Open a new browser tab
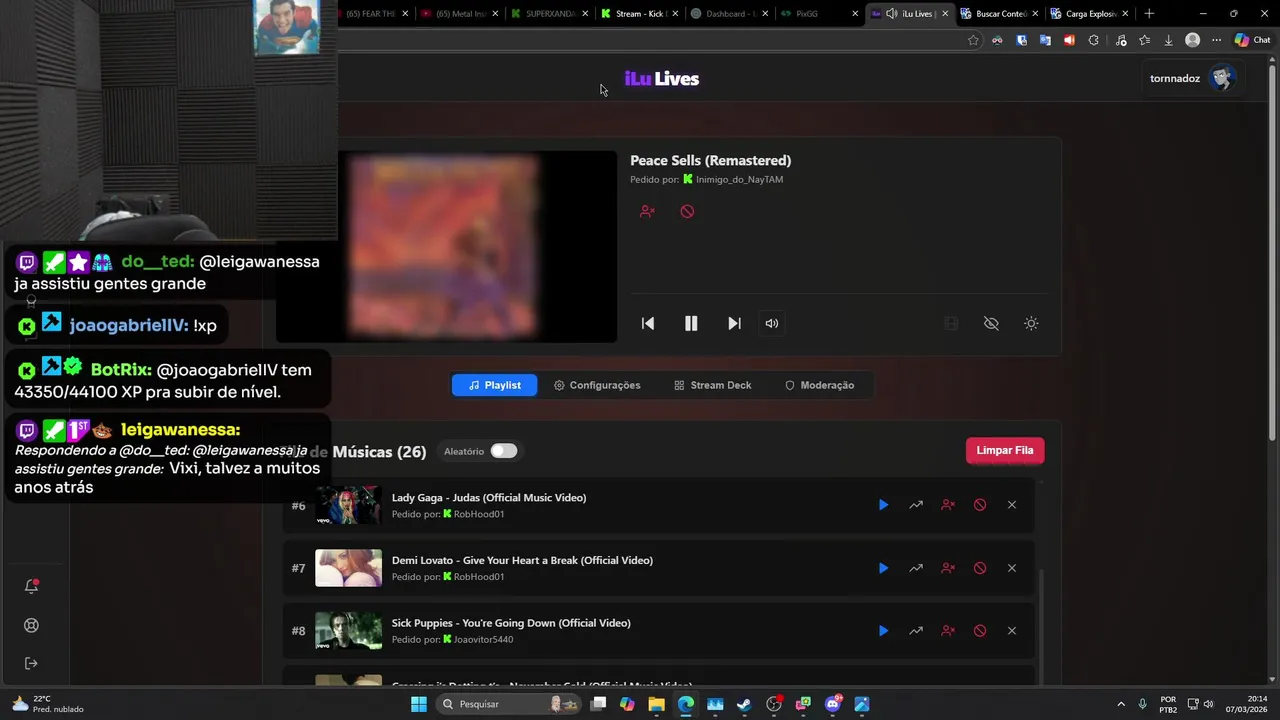 point(1149,14)
